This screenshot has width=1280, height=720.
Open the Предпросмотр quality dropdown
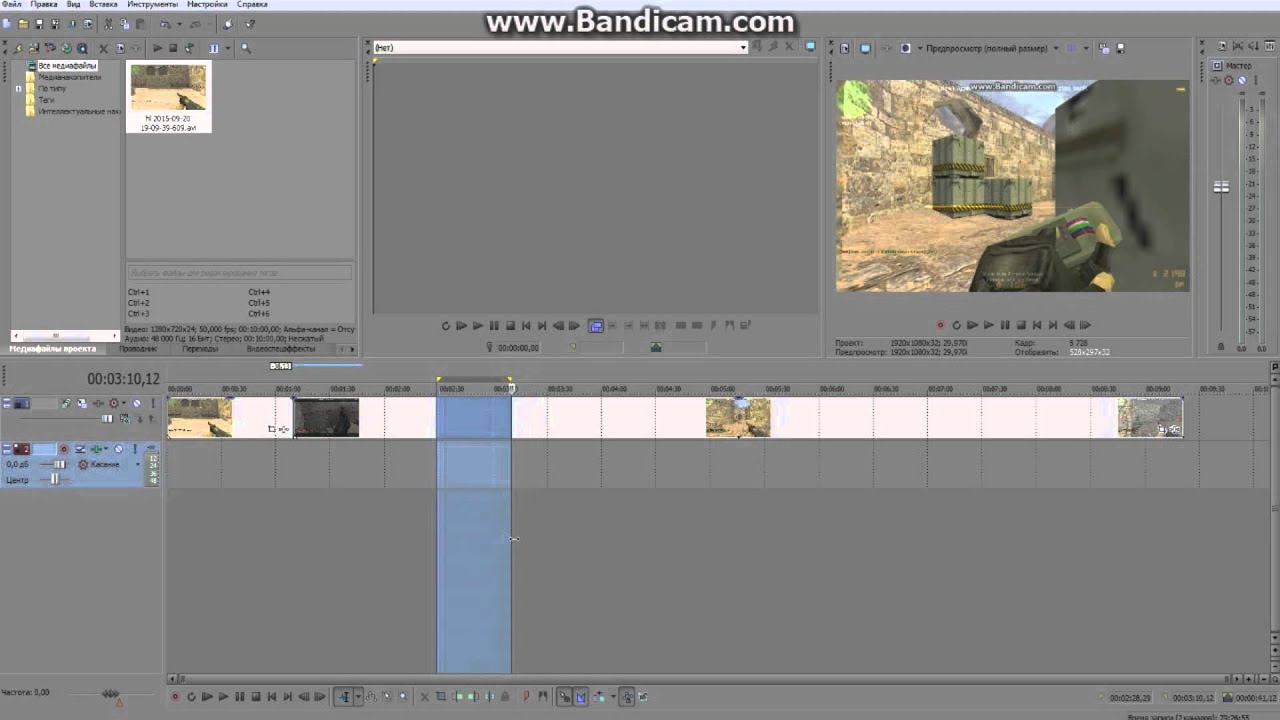pos(1056,48)
